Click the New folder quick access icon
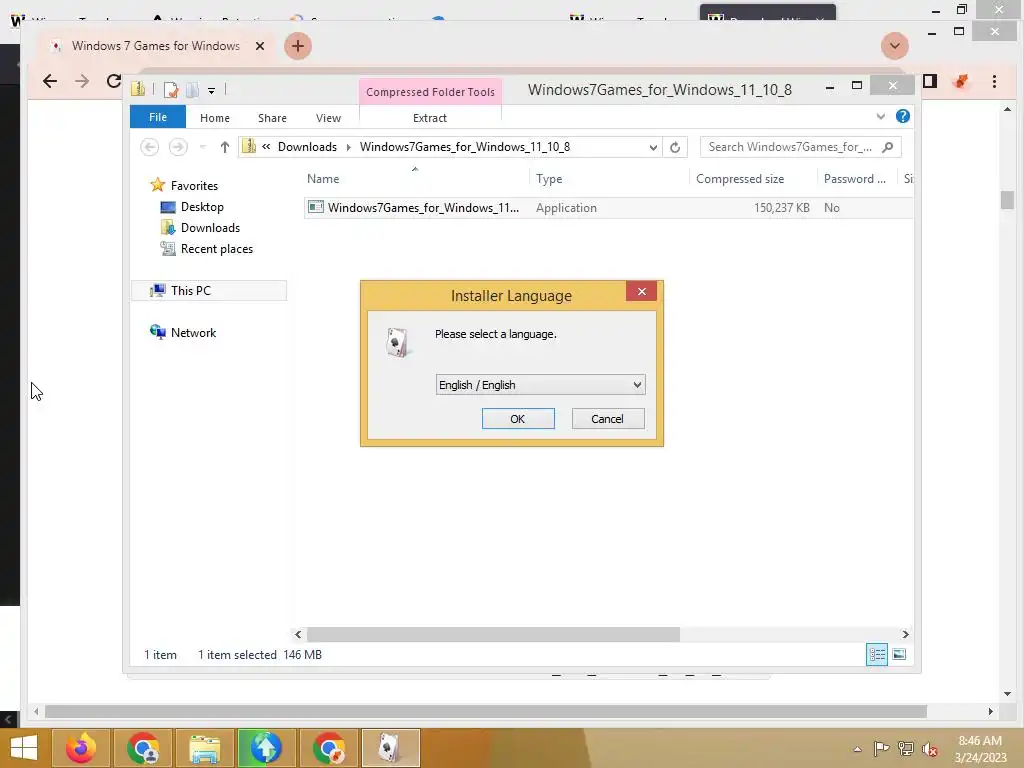This screenshot has width=1024, height=768. (192, 90)
